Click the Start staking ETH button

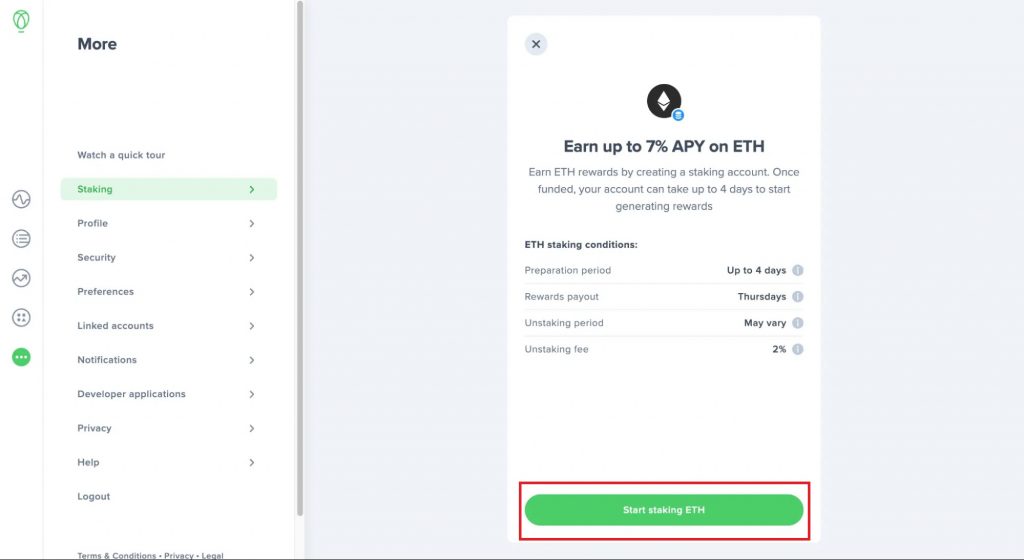click(x=664, y=510)
